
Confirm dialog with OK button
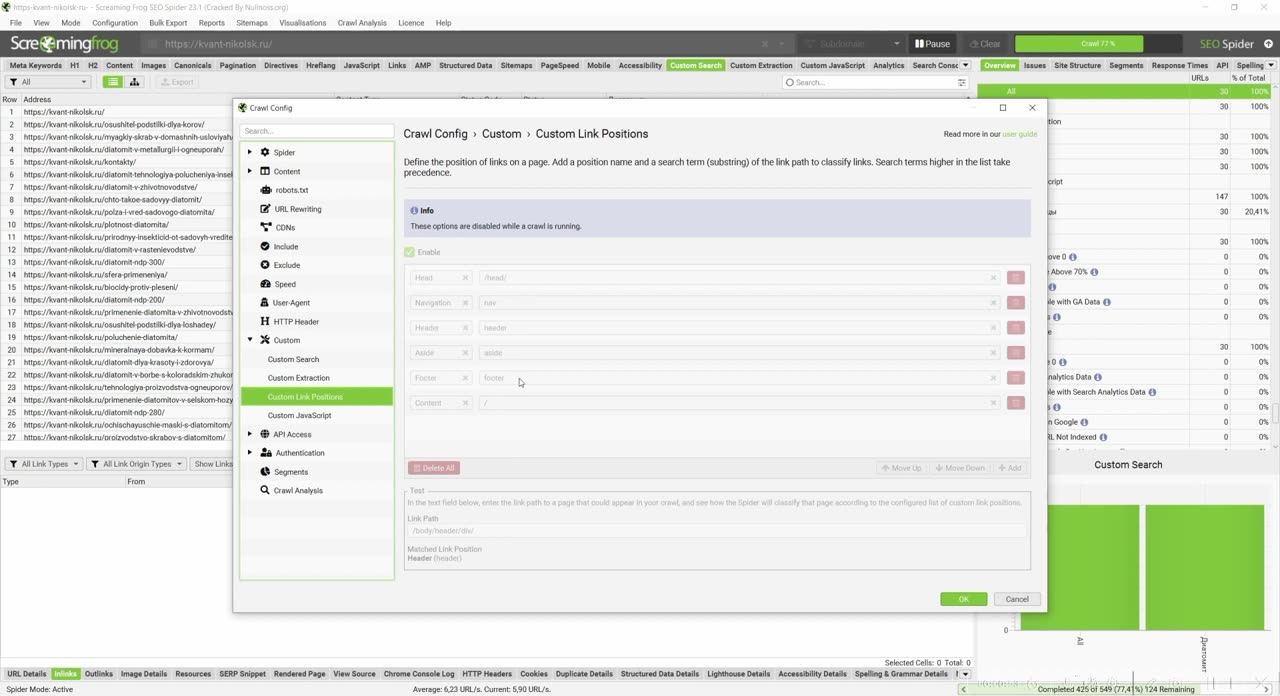click(x=964, y=599)
